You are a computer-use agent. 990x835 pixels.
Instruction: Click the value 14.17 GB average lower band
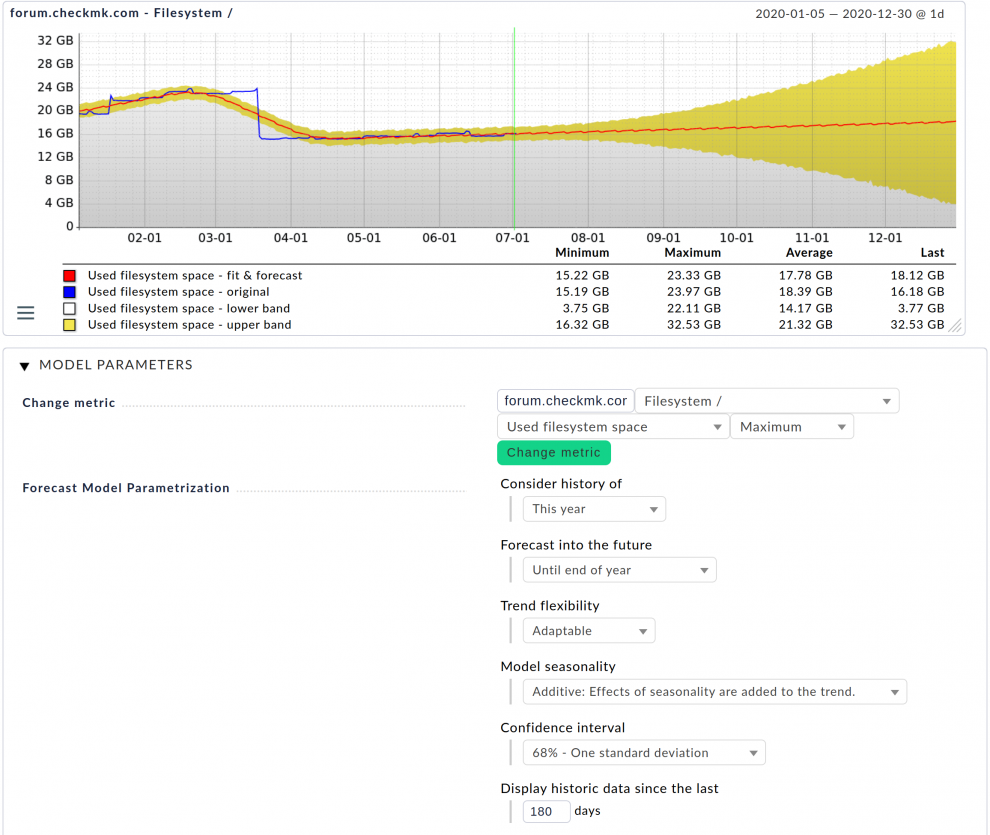coord(806,308)
